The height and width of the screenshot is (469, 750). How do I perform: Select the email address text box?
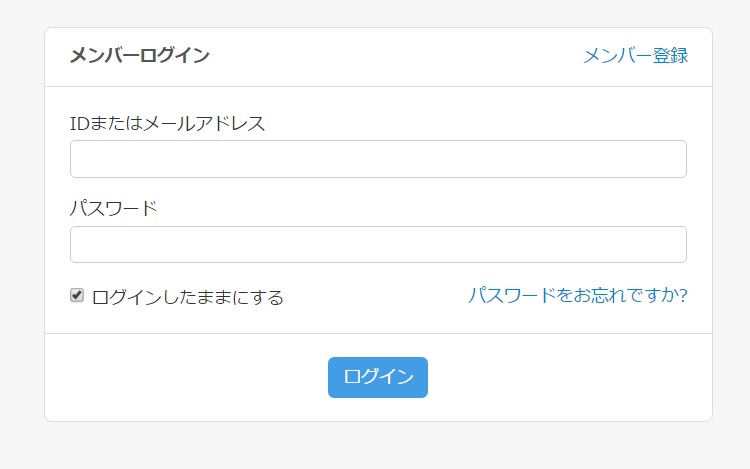click(378, 159)
